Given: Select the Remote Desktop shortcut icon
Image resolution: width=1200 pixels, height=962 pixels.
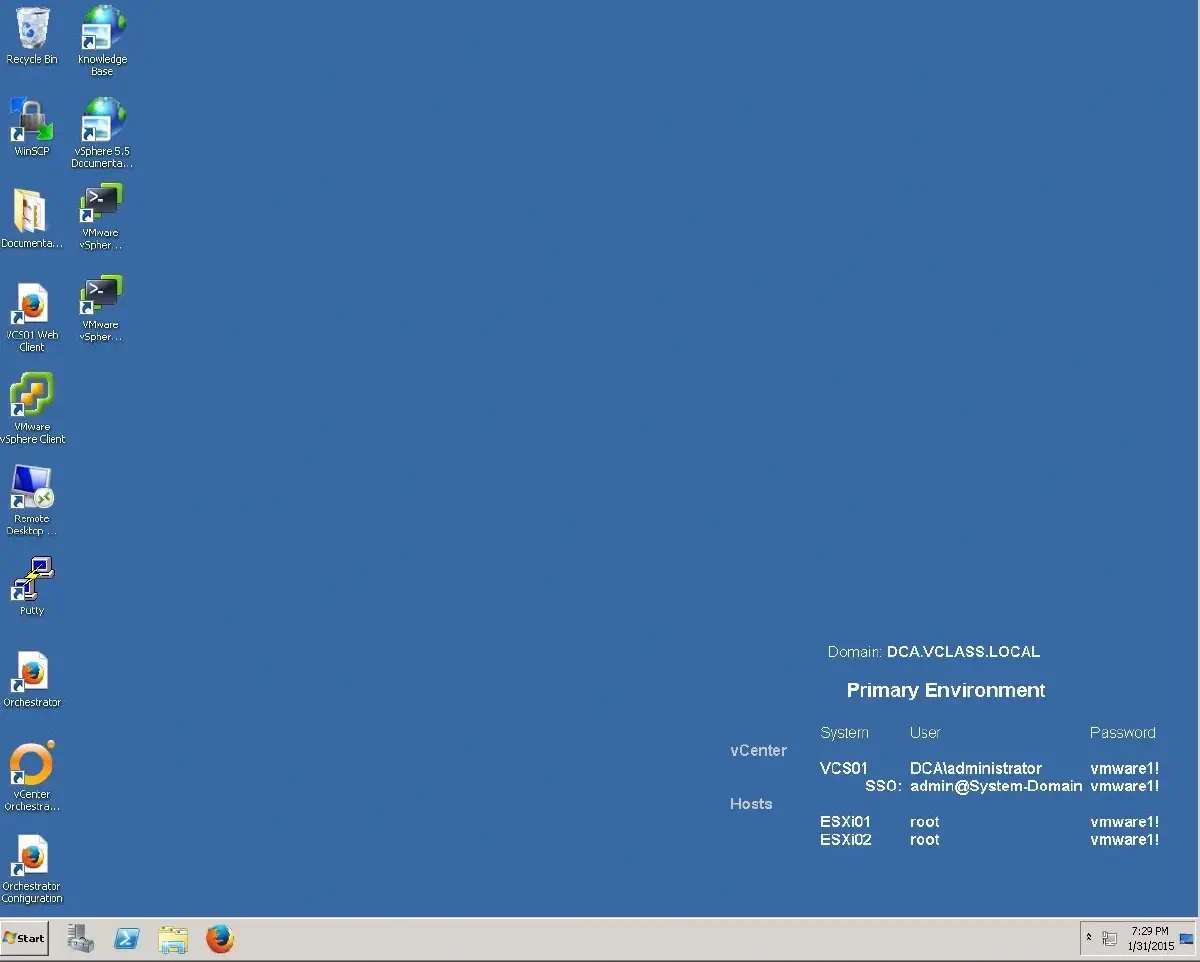Looking at the screenshot, I should tap(32, 489).
